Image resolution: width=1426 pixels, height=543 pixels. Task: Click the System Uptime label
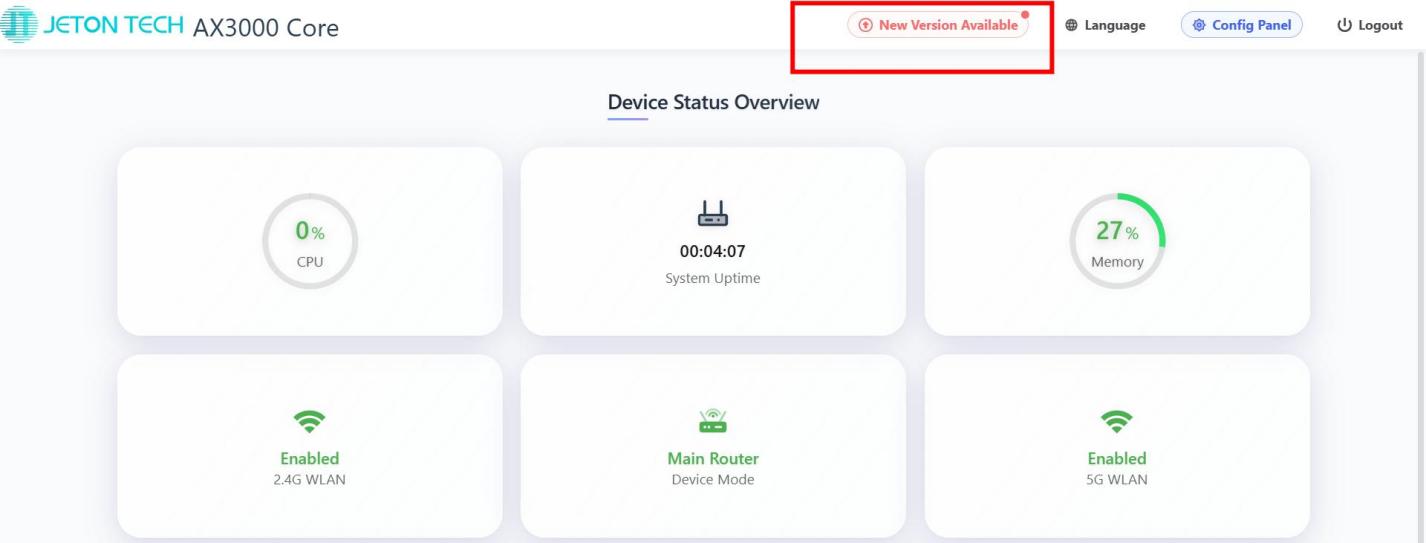pyautogui.click(x=713, y=278)
